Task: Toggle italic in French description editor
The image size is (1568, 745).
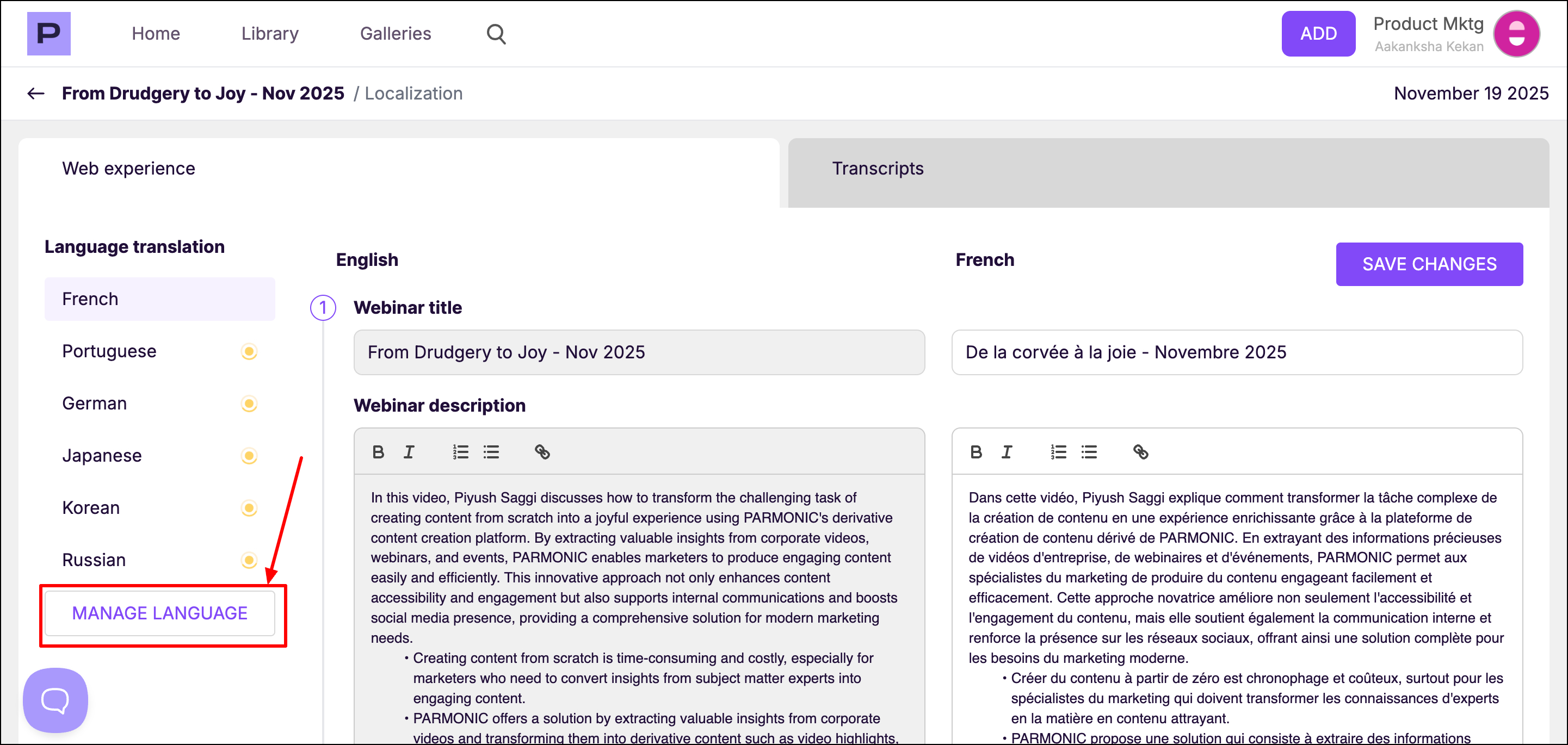Action: [x=1007, y=452]
